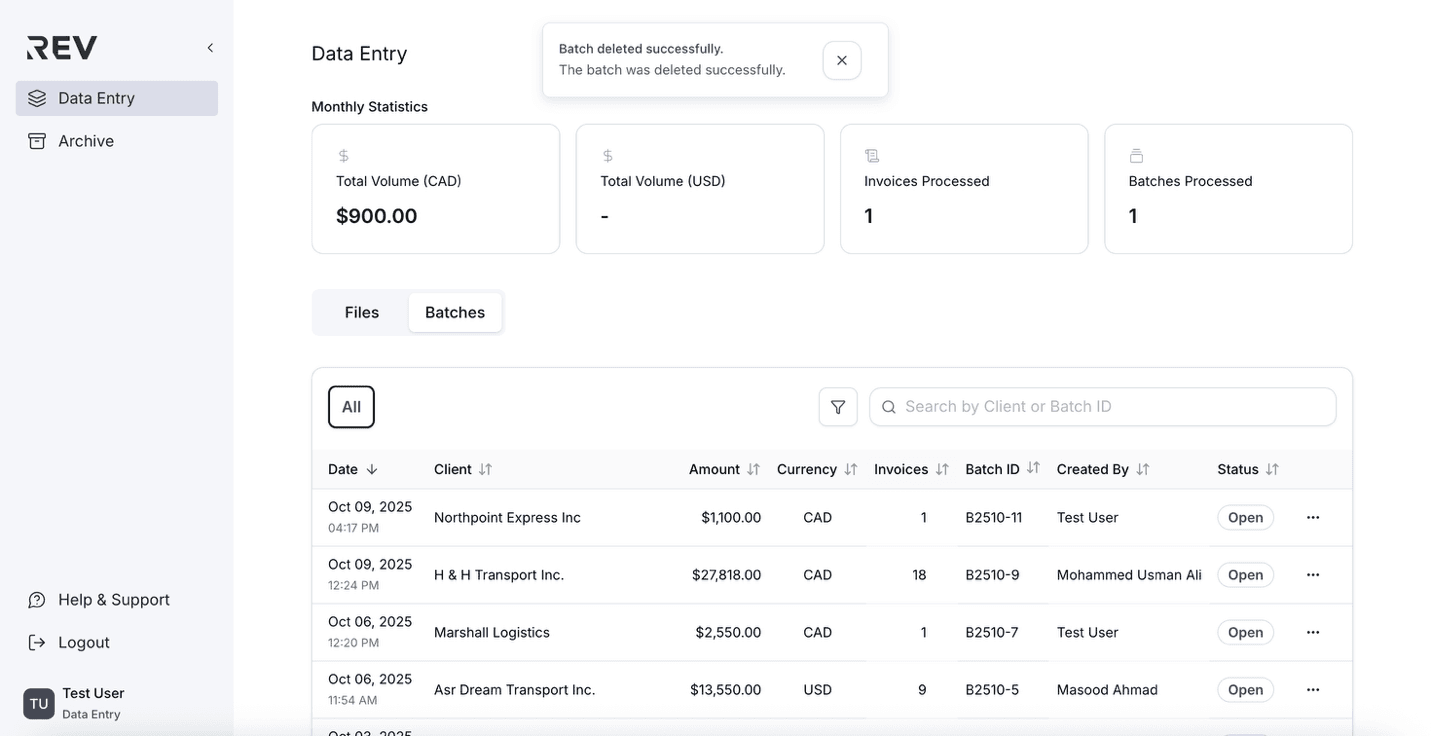Toggle the All filter chip
Image resolution: width=1431 pixels, height=736 pixels.
click(351, 407)
